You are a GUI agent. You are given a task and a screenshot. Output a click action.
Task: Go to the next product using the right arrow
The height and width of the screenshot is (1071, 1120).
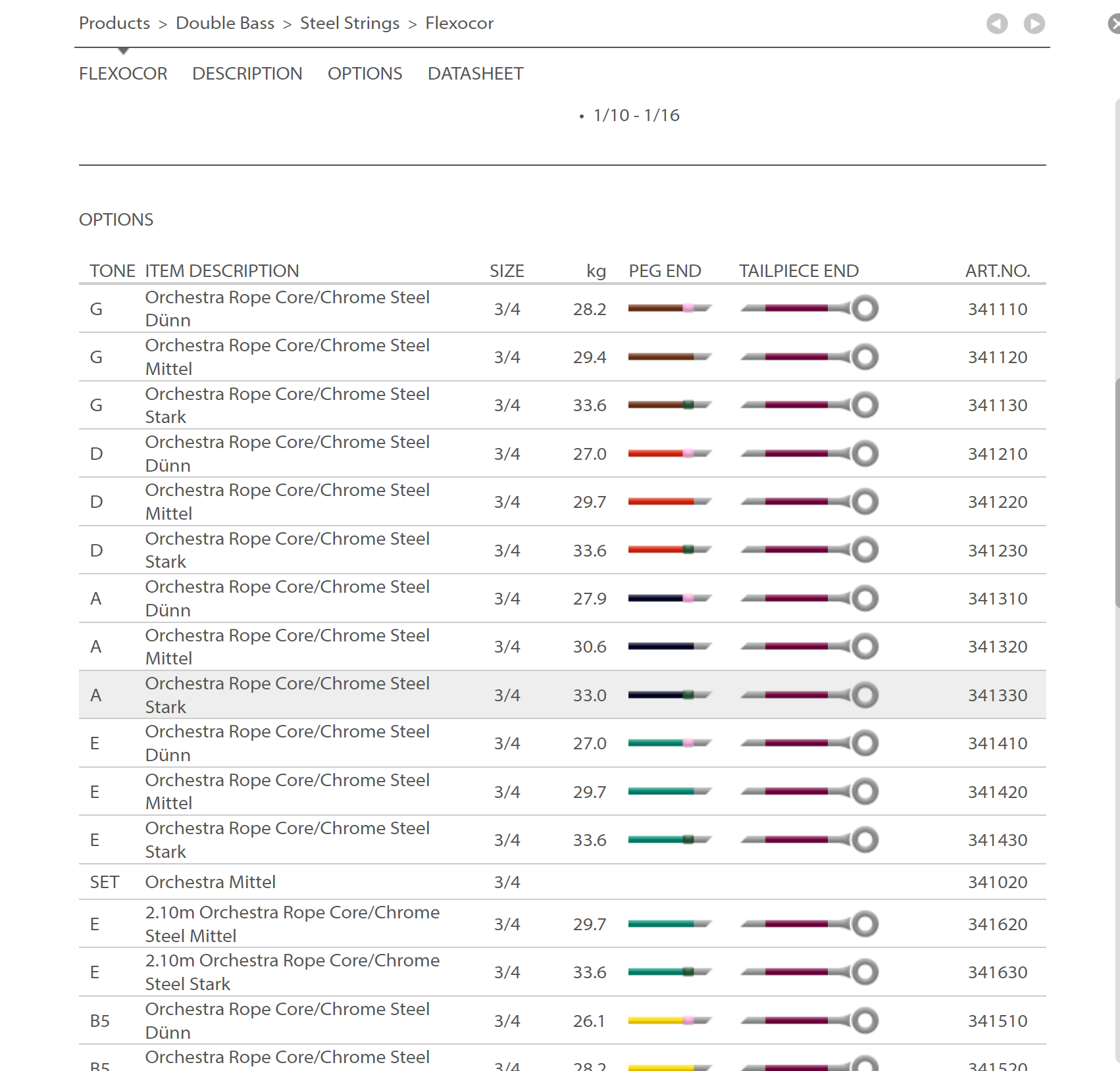pyautogui.click(x=1034, y=24)
